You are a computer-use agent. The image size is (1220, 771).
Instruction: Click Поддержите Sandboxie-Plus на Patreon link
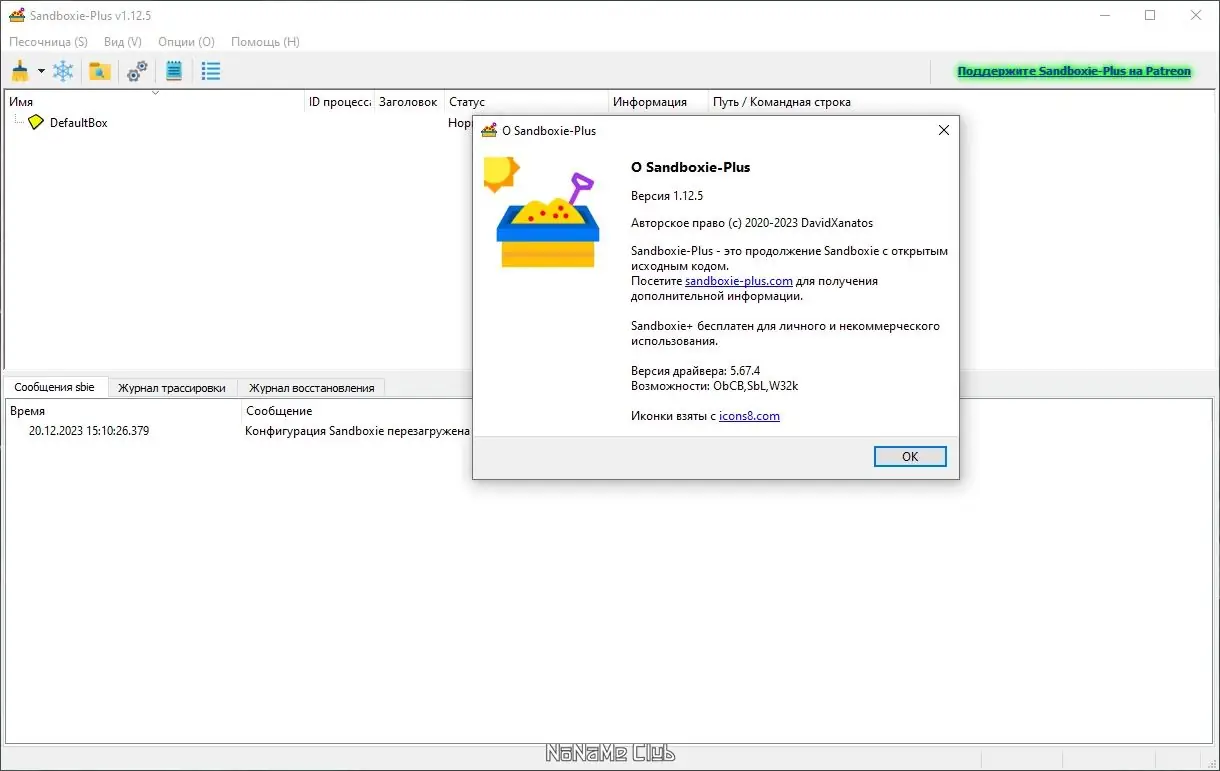(x=1074, y=71)
